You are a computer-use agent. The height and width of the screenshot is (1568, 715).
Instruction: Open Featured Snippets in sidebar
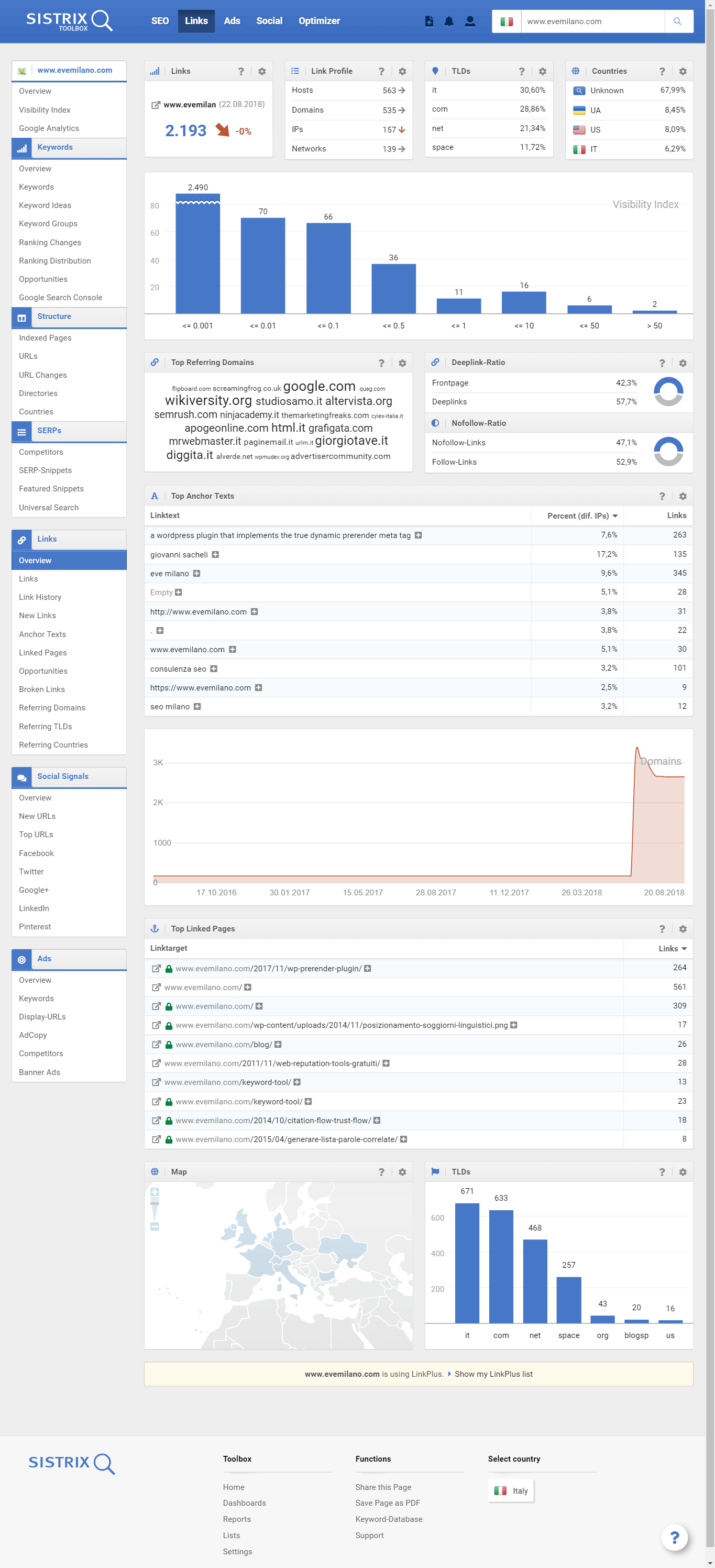tap(51, 489)
